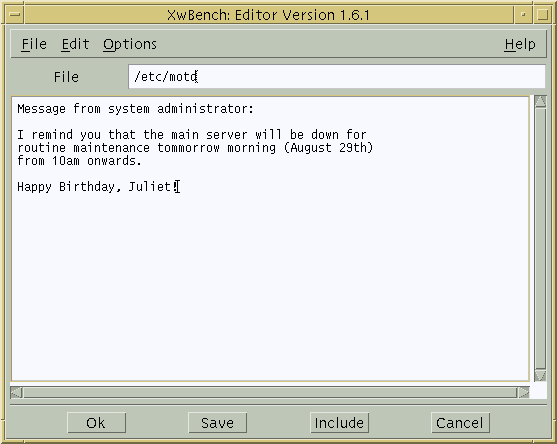Click the horizontal scrollbar right arrow
Screen dimensions: 557x444
click(x=524, y=392)
